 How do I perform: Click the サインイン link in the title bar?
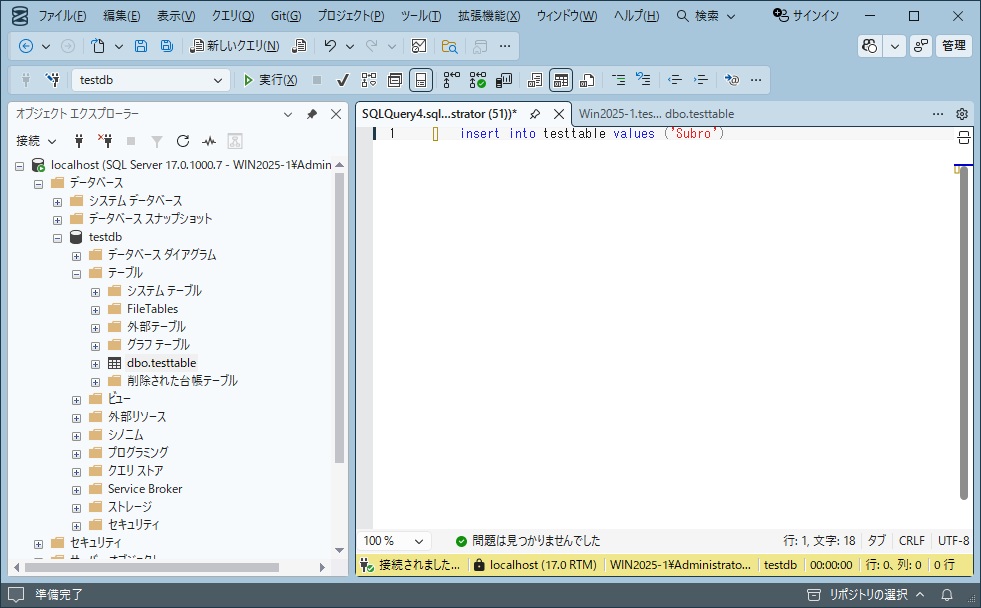[814, 15]
